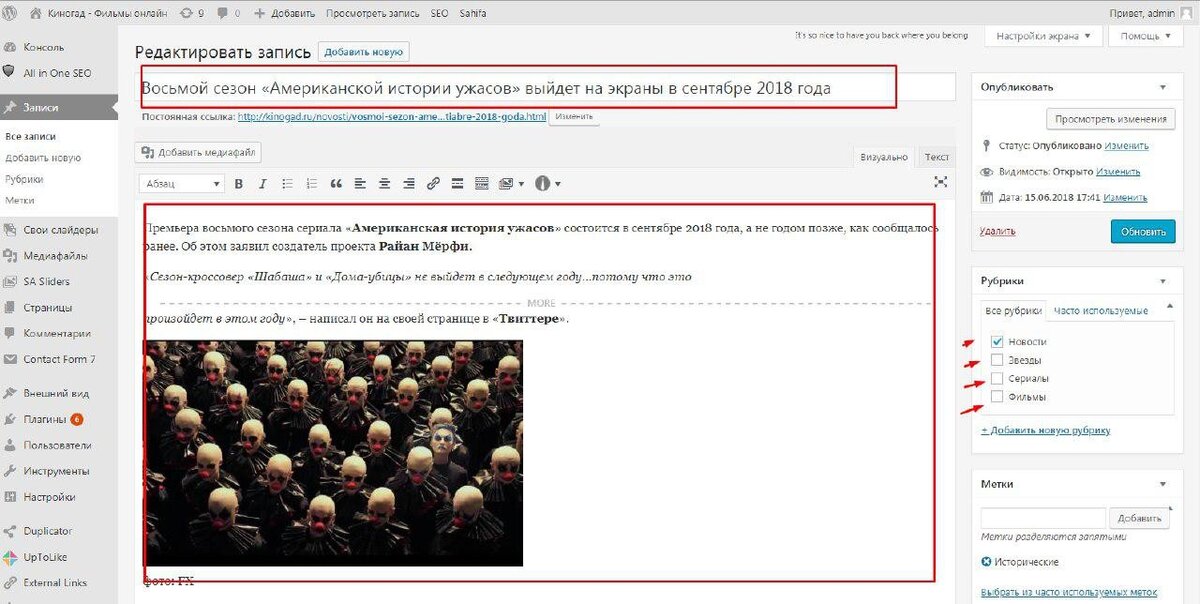Open External Links in sidebar
1200x604 pixels.
(55, 583)
